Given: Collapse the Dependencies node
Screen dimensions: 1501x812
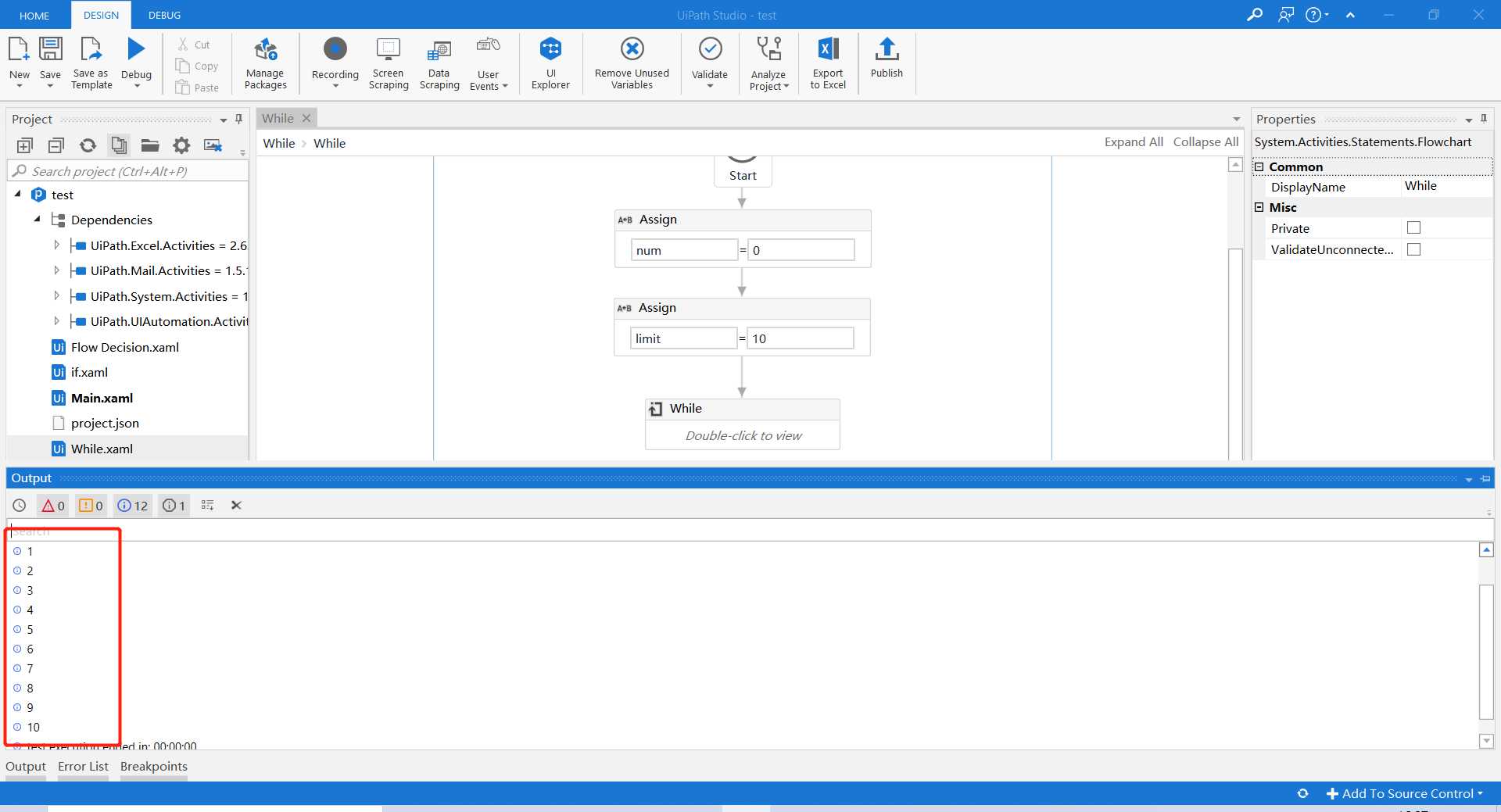Looking at the screenshot, I should [x=38, y=219].
